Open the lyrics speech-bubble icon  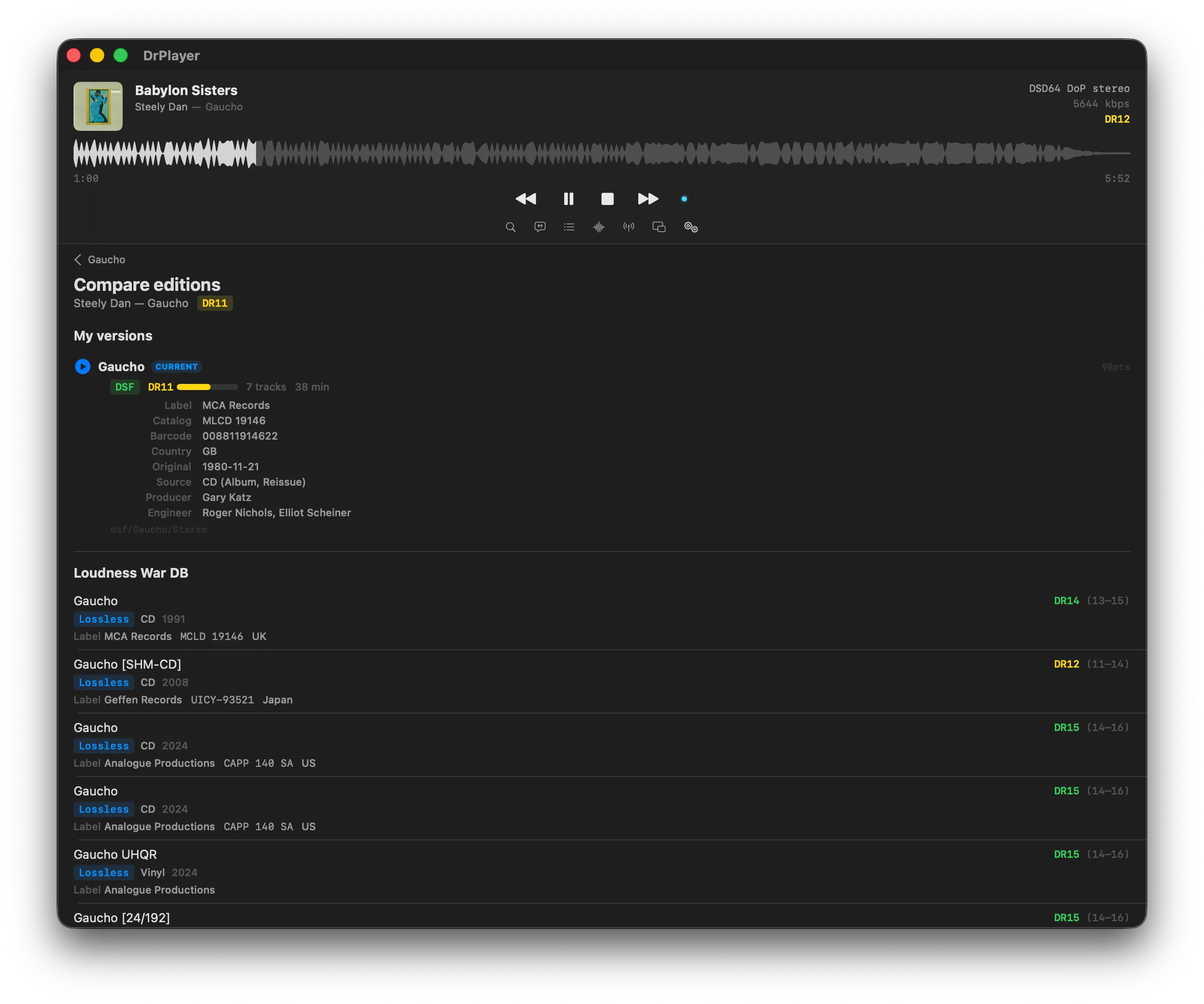(x=540, y=227)
